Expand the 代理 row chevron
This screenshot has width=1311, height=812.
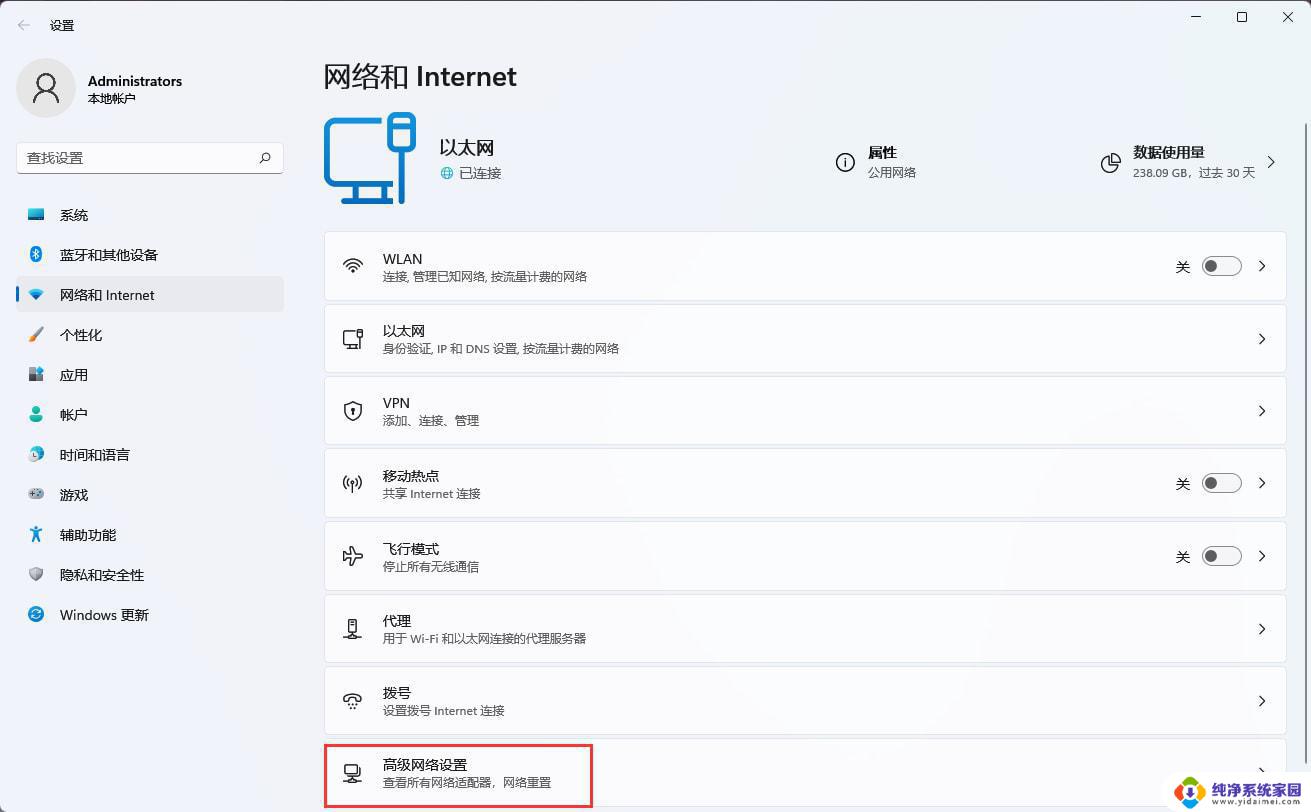pyautogui.click(x=1262, y=629)
